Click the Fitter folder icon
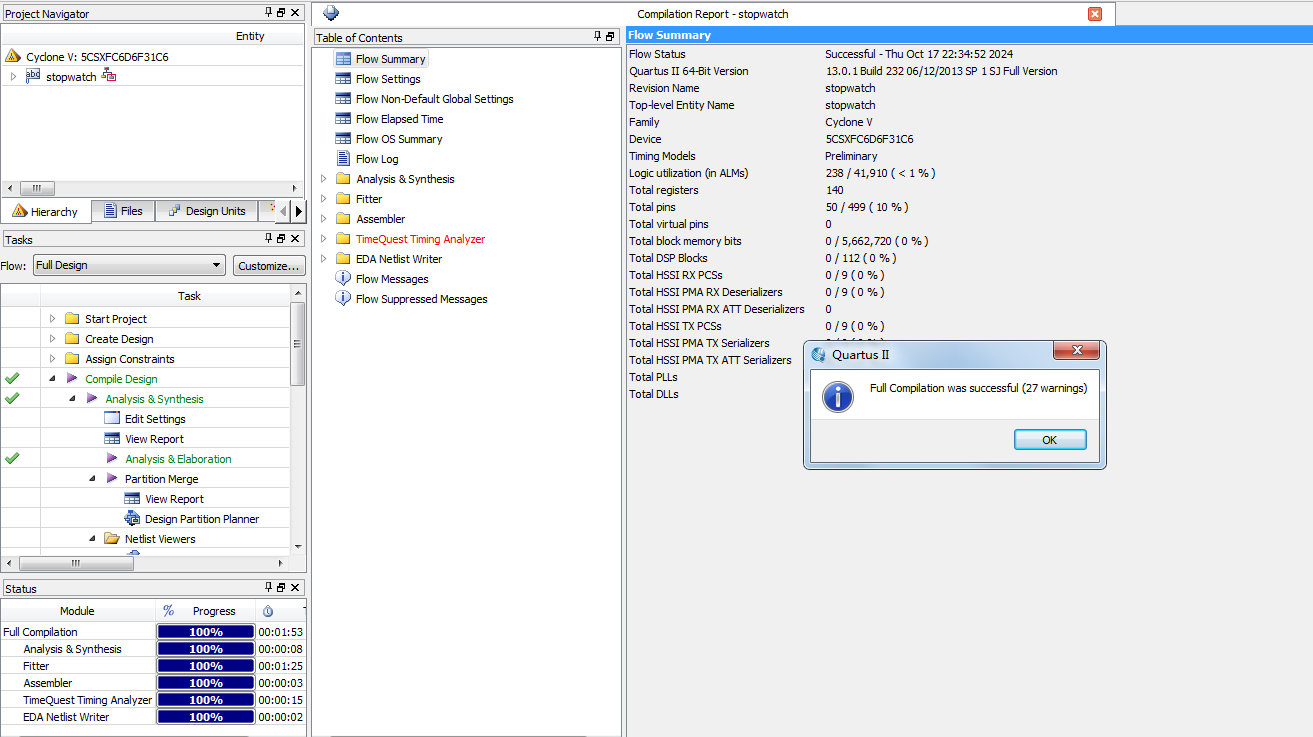1313x737 pixels. [x=344, y=199]
